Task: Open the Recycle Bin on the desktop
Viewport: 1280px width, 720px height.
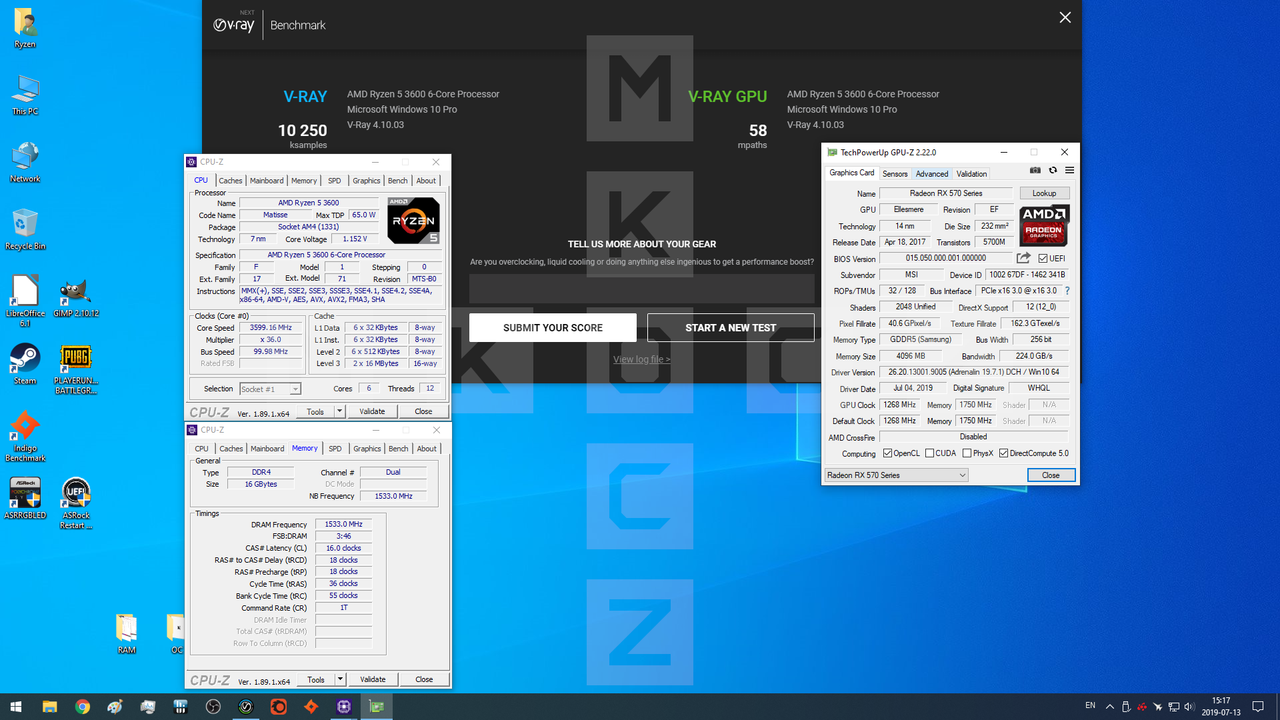Action: click(25, 230)
